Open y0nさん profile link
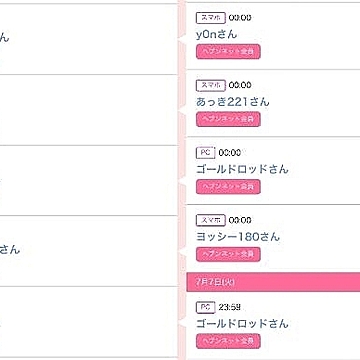Viewport: 360px width, 360px height. pyautogui.click(x=216, y=34)
